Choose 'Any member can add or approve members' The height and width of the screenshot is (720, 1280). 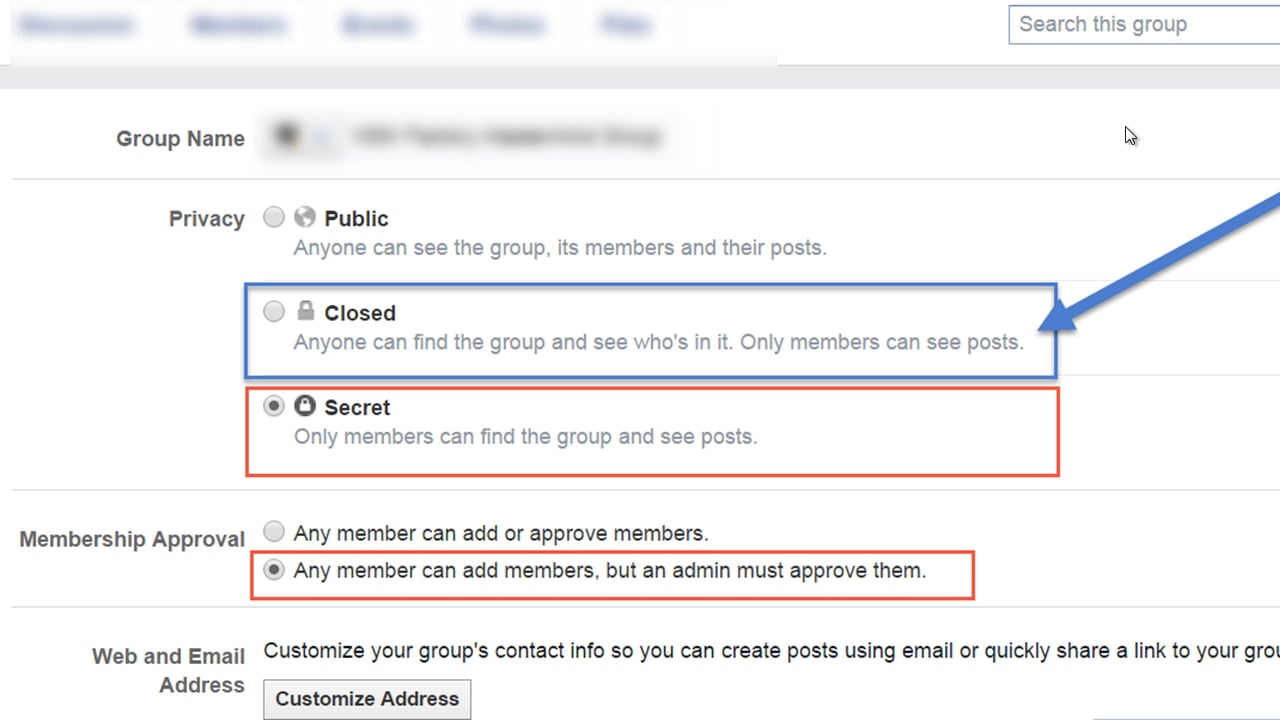[x=273, y=532]
